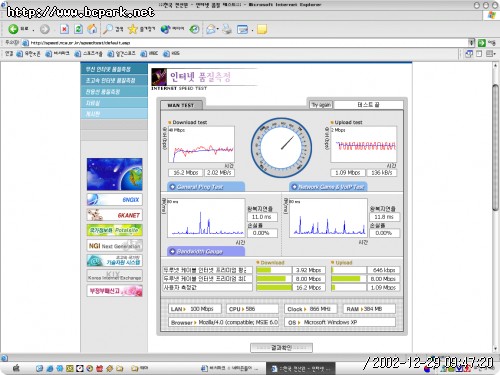Open the Home page icon
Image resolution: width=500 pixels, height=375 pixels.
tap(92, 29)
